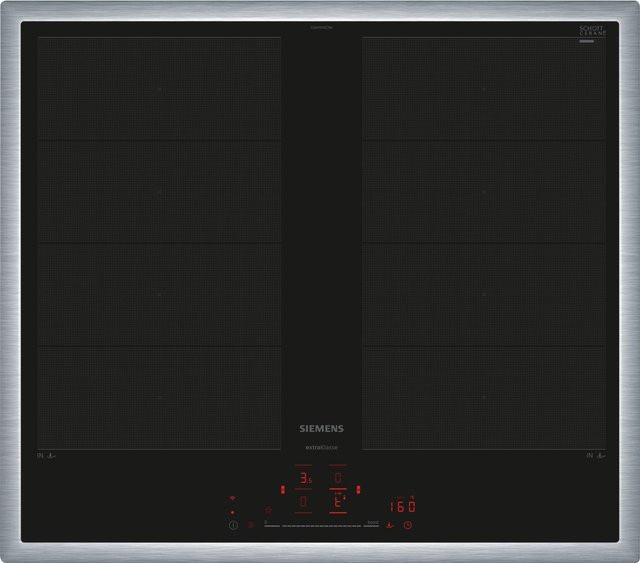Tap the main power on/off button
Screen dimensions: 640x563
pos(233,525)
